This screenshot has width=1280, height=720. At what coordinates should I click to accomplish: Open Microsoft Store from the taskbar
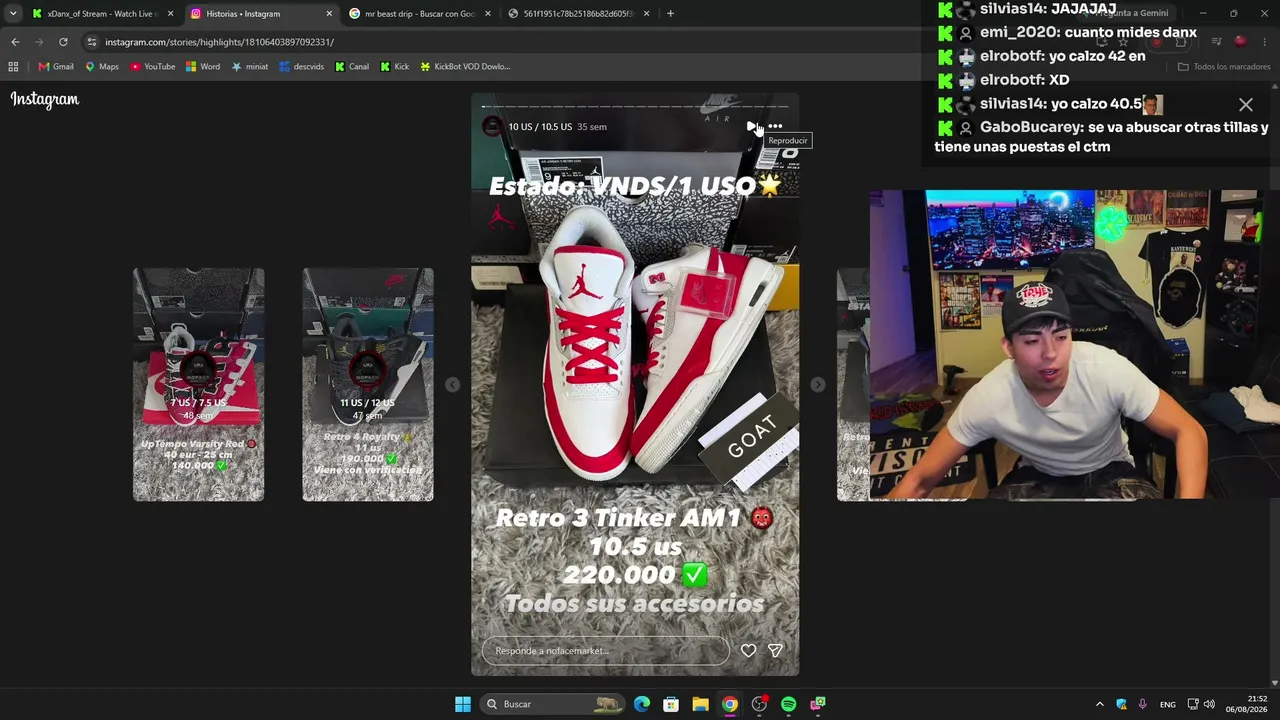tap(671, 704)
